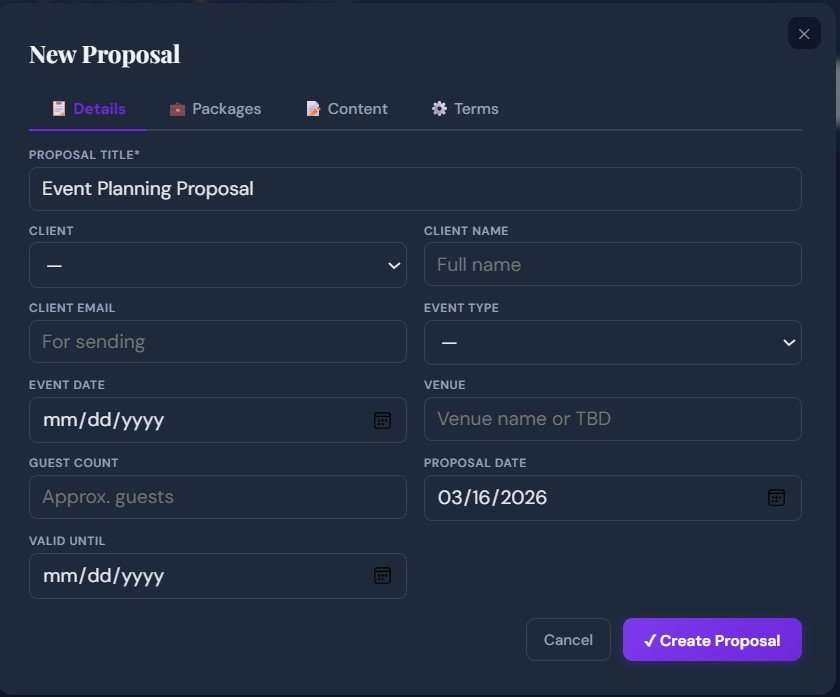Screen dimensions: 840x697
Task: Click the briefcase icon beside Packages
Action: click(x=176, y=109)
